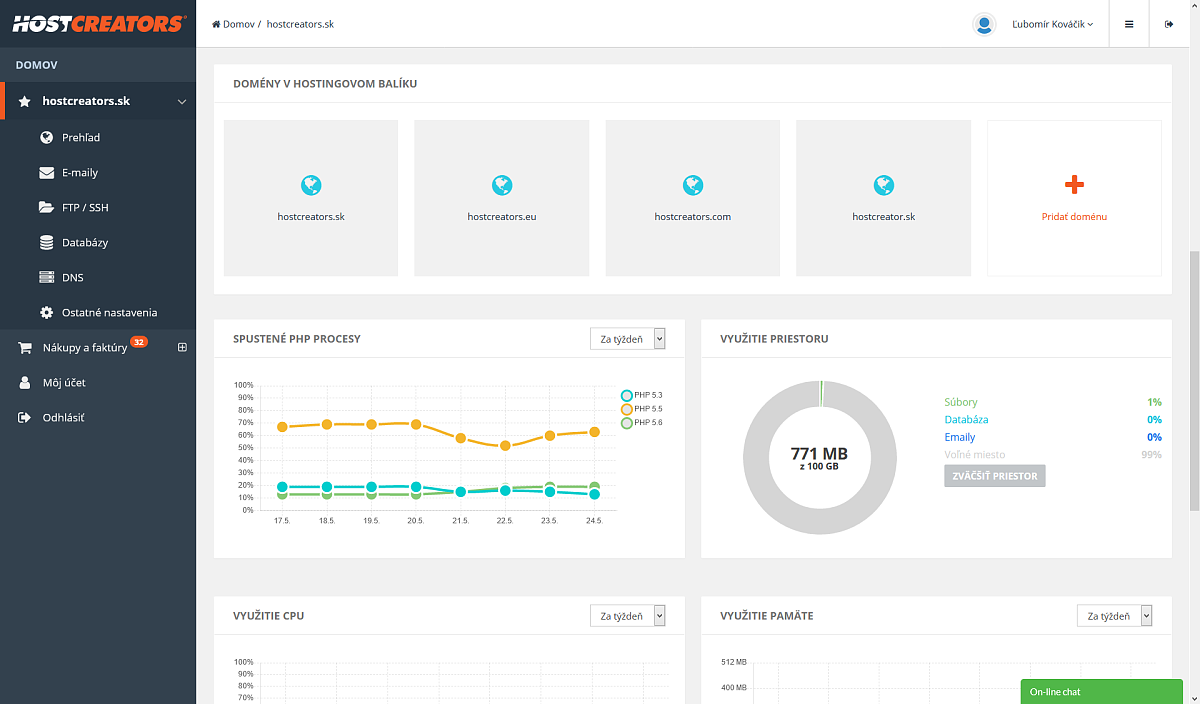This screenshot has width=1200, height=704.
Task: Click the folder icon for FTP / SSH
Action: tap(46, 207)
